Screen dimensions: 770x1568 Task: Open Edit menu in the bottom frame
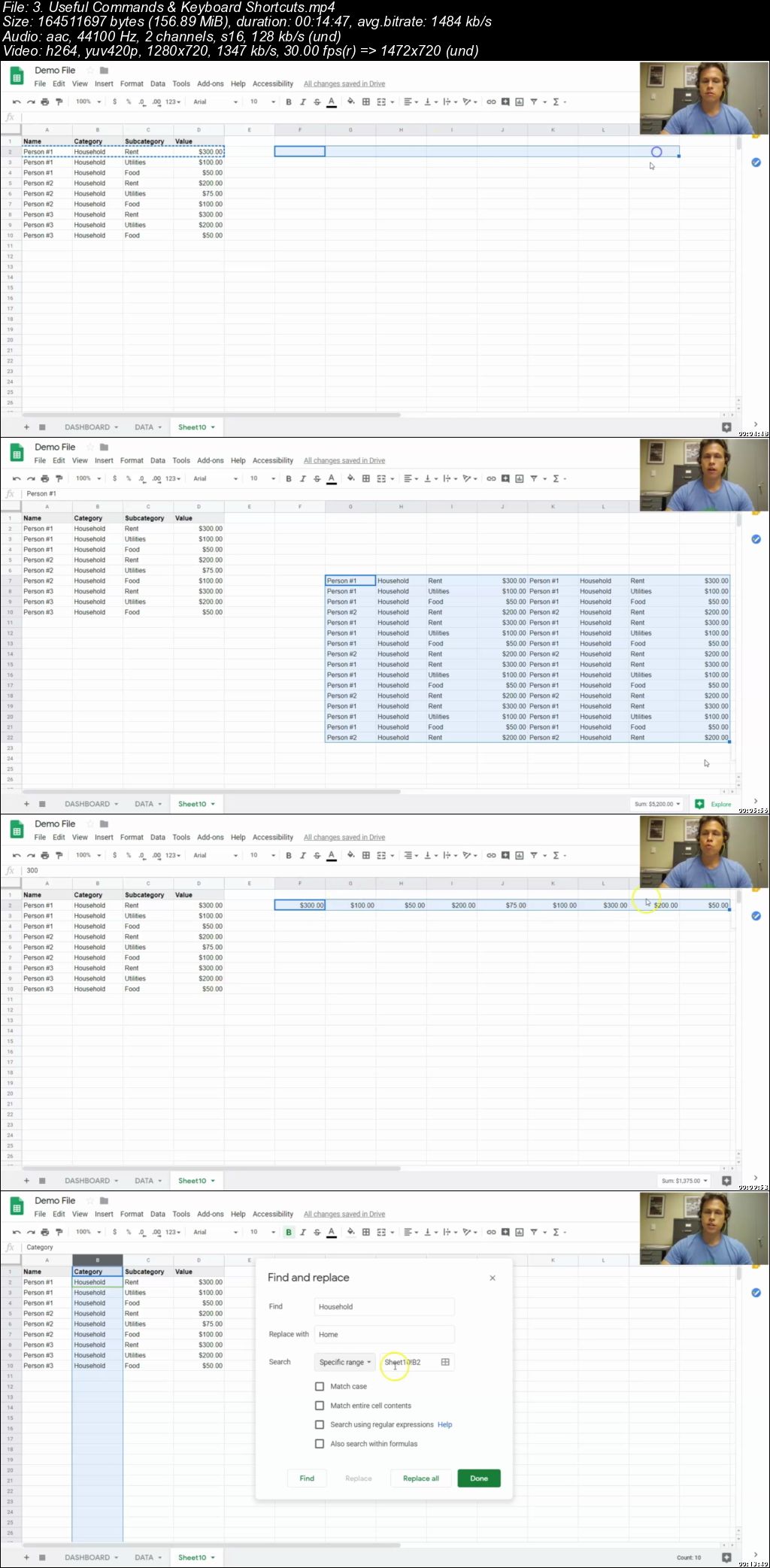tap(59, 1215)
